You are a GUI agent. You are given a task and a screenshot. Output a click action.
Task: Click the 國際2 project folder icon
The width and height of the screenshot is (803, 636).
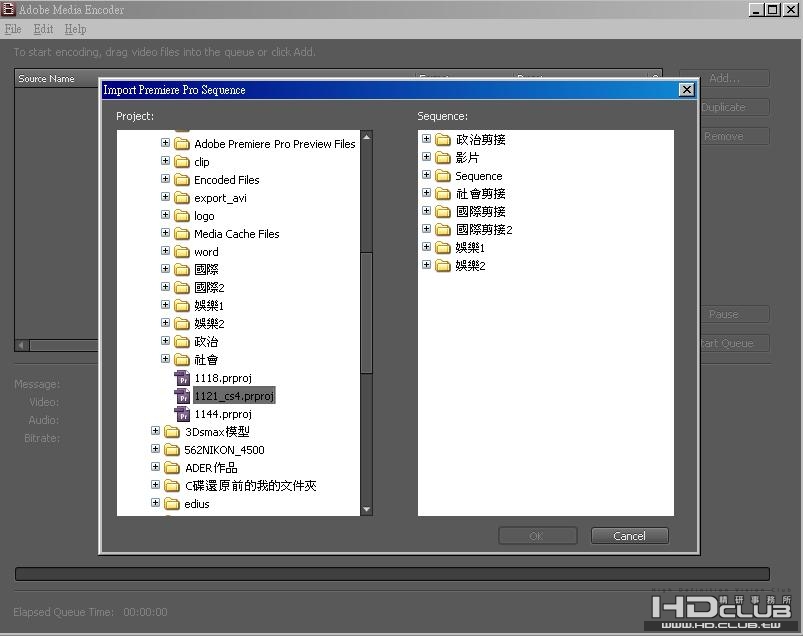click(182, 288)
